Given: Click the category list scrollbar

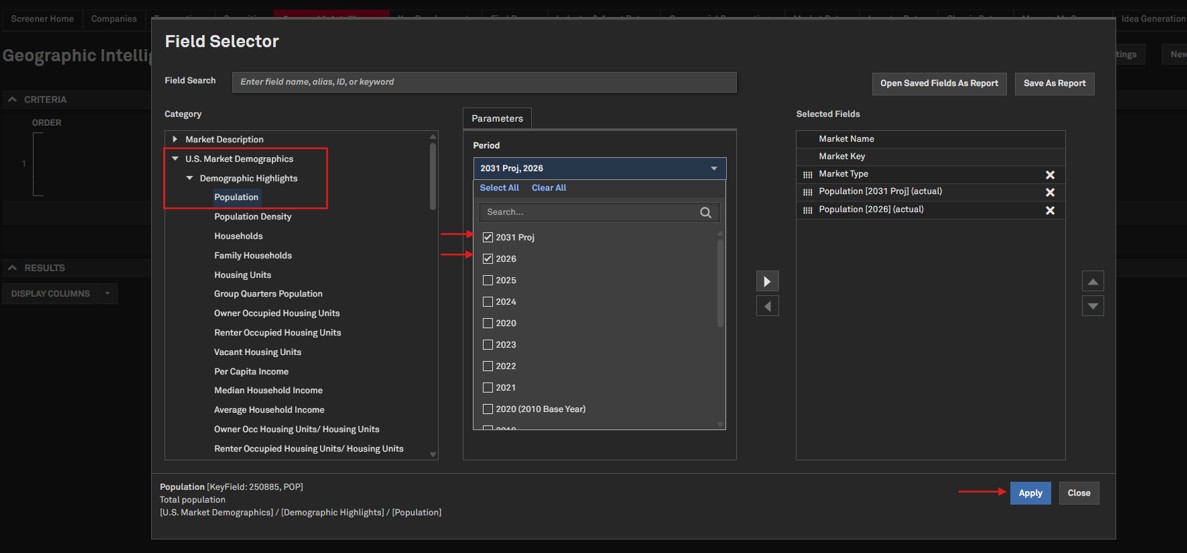Looking at the screenshot, I should click(433, 178).
